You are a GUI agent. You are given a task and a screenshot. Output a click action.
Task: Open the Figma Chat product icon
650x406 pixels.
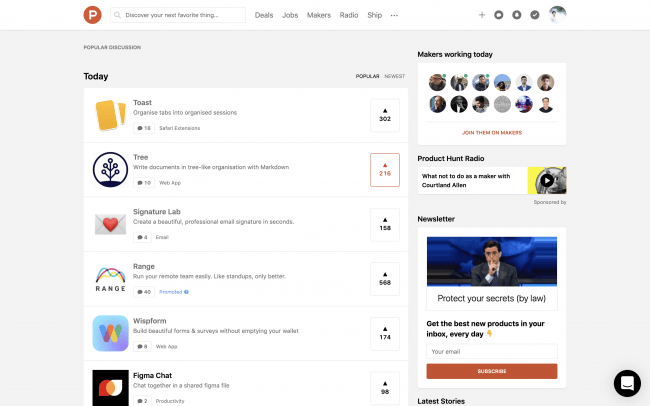110,388
